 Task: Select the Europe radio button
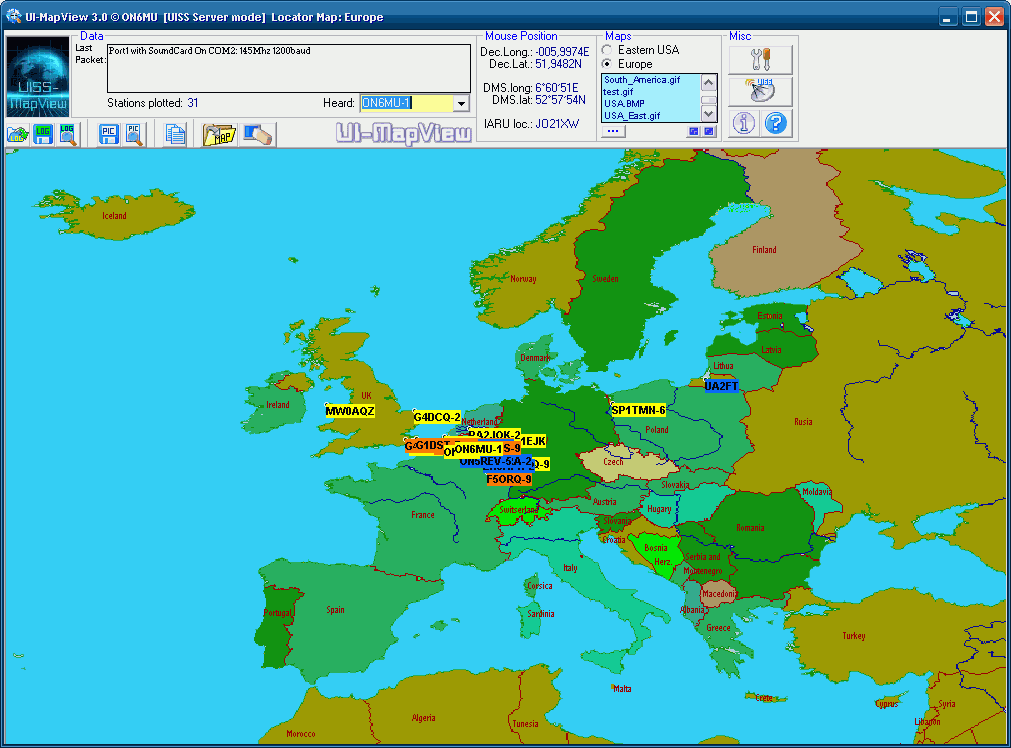coord(607,64)
